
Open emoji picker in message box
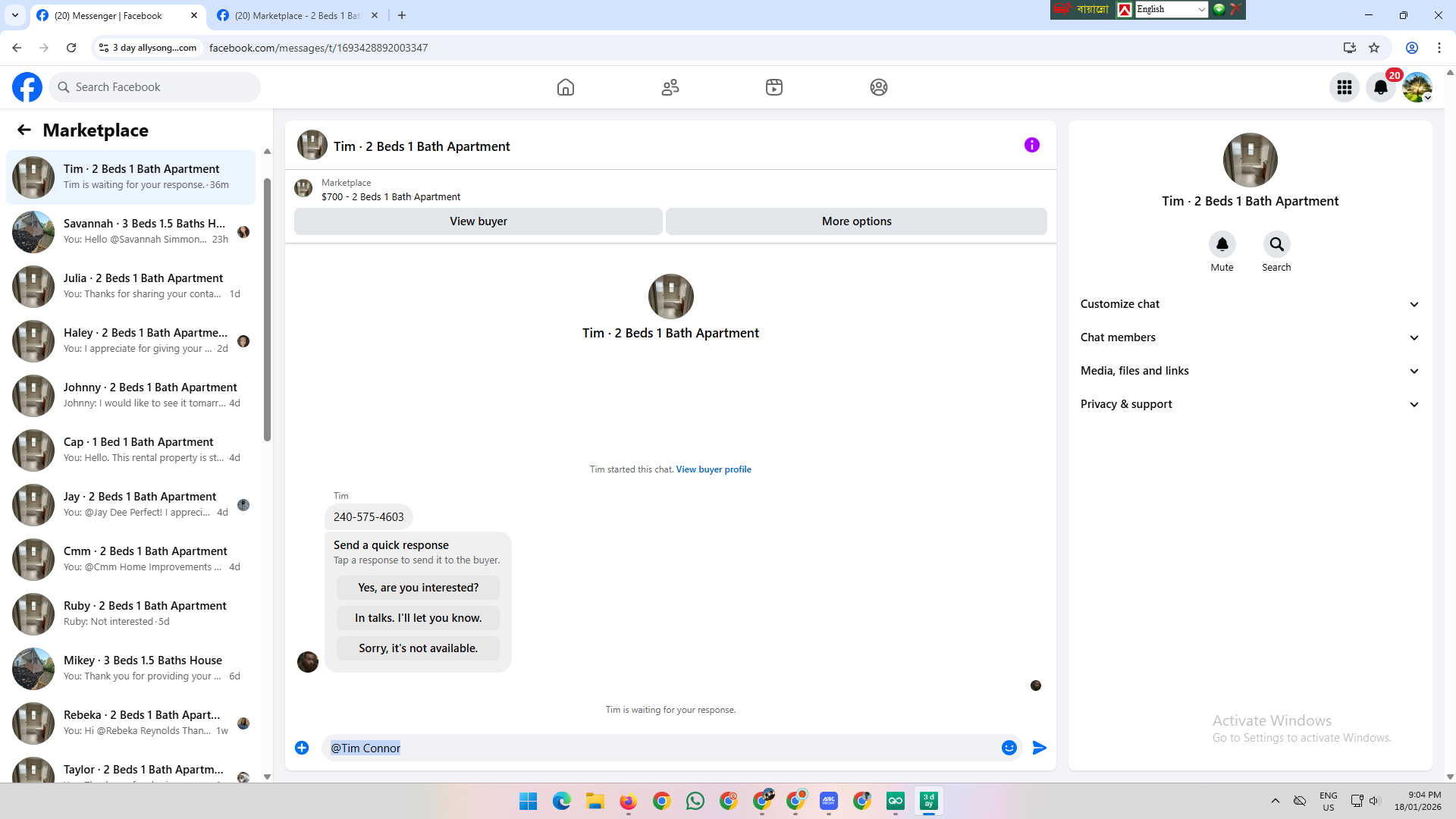[x=1009, y=748]
